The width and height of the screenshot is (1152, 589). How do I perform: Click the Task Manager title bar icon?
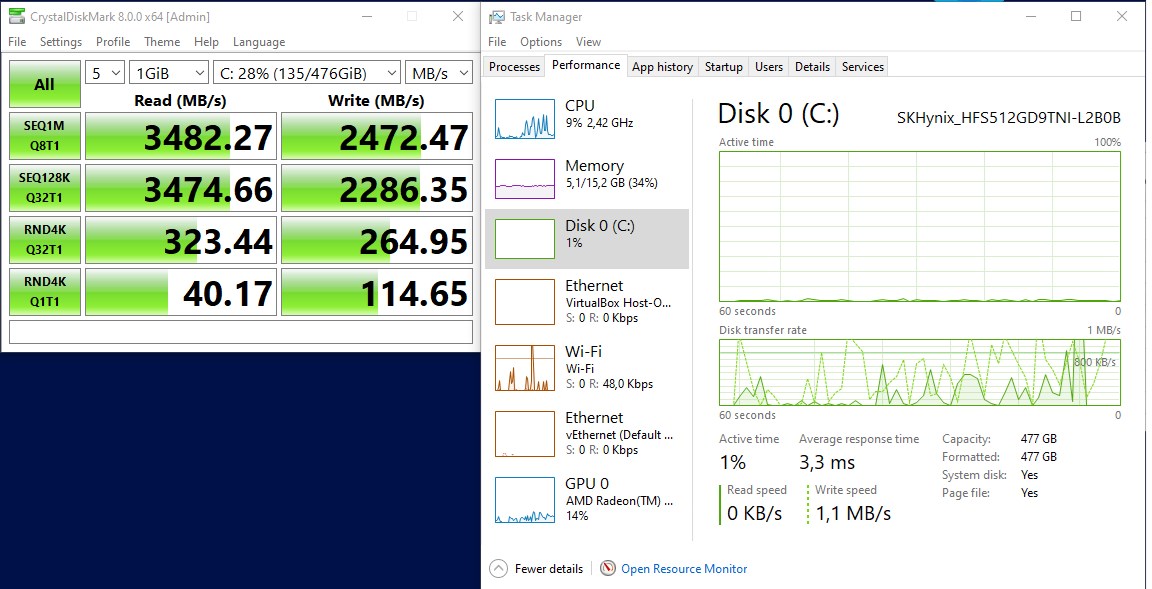496,17
